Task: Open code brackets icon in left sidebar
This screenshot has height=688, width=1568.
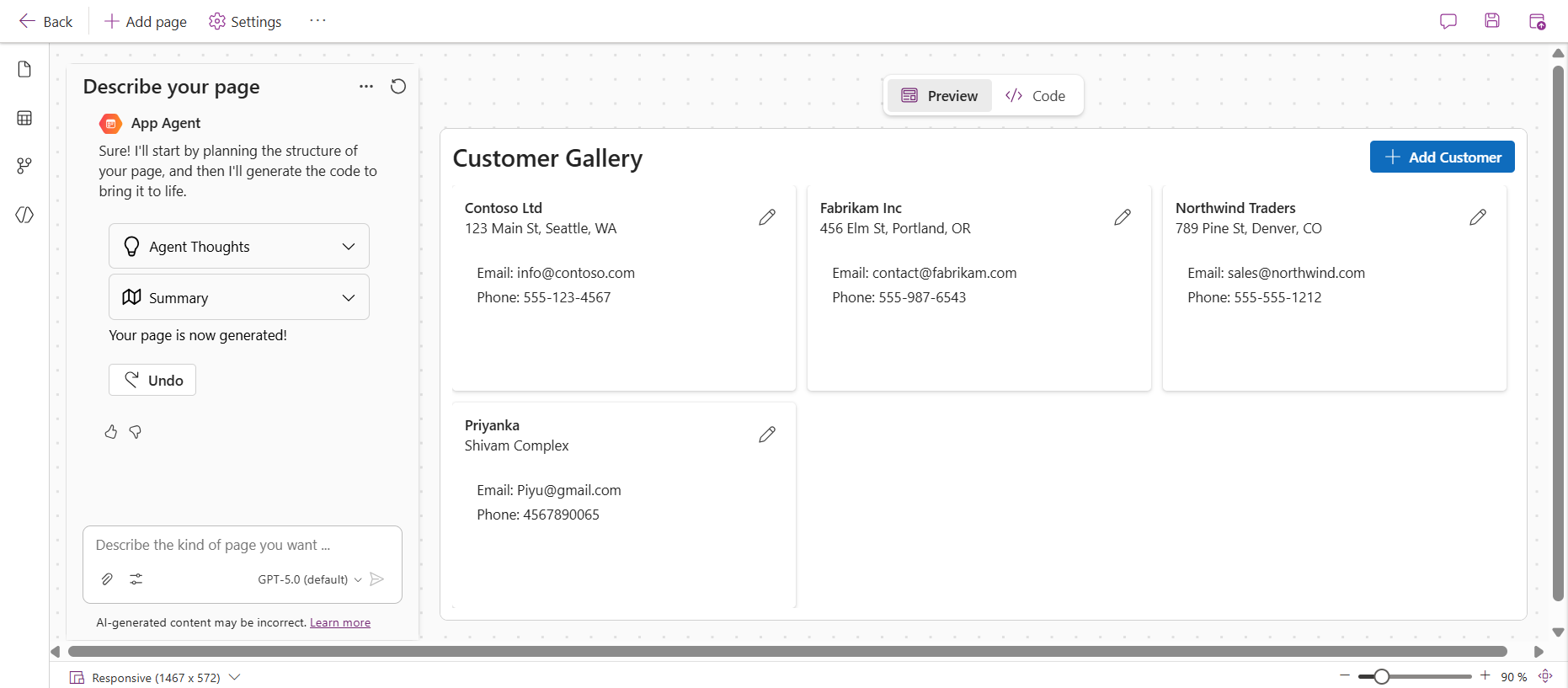Action: (x=24, y=215)
